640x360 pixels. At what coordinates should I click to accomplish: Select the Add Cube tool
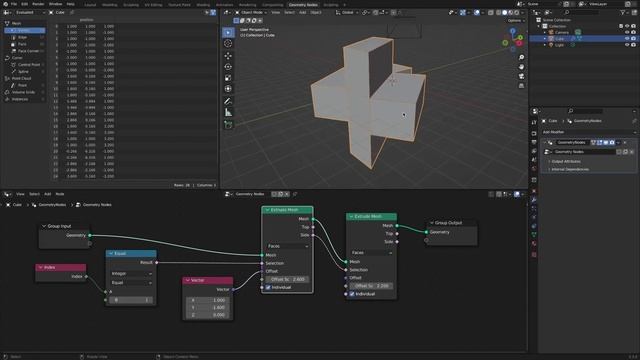[228, 125]
